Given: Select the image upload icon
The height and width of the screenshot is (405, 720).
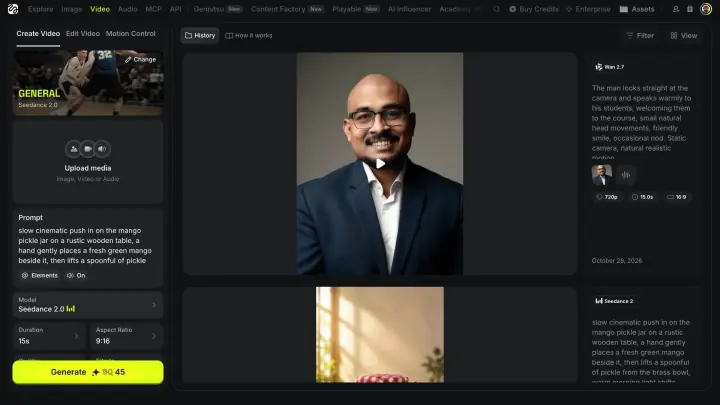Looking at the screenshot, I should [73, 149].
